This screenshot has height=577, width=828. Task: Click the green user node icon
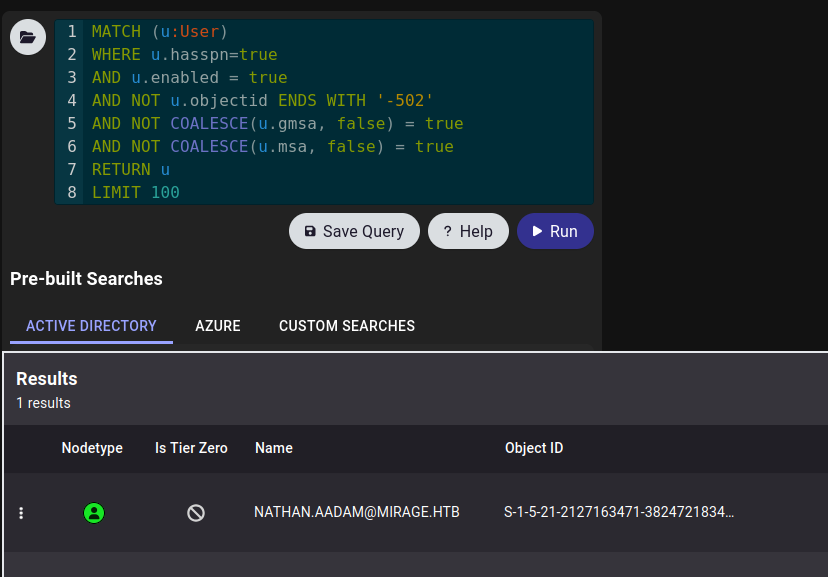pos(94,513)
